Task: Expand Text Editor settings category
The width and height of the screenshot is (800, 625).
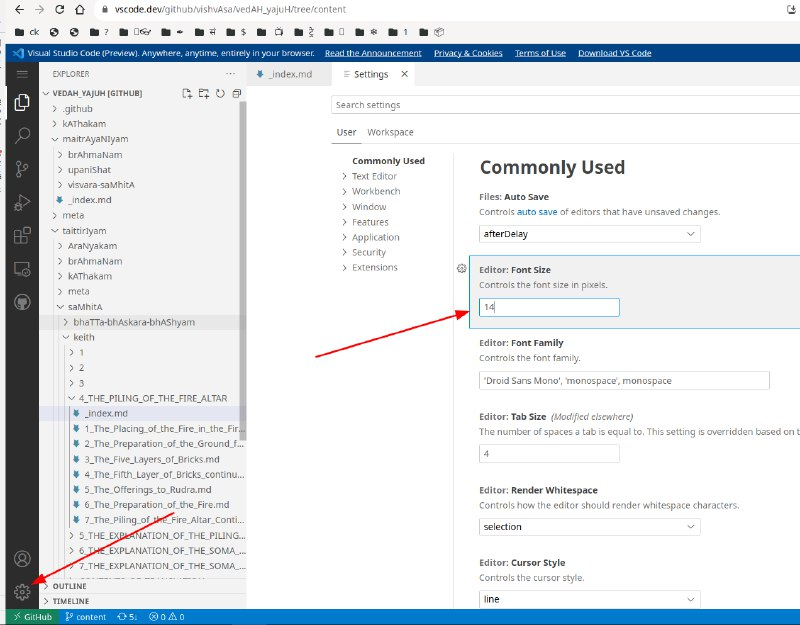Action: click(x=374, y=176)
